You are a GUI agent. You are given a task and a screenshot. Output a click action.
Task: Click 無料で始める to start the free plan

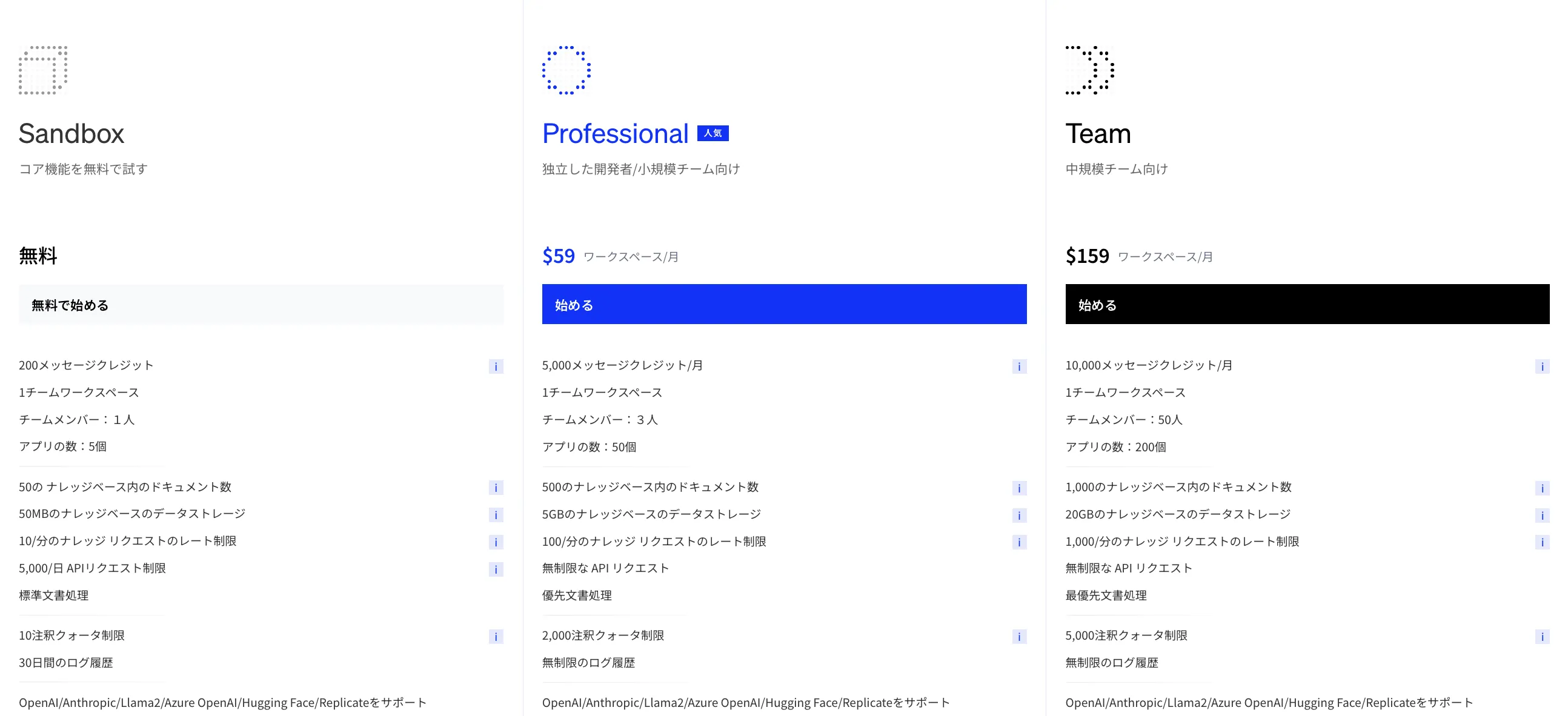click(x=261, y=304)
